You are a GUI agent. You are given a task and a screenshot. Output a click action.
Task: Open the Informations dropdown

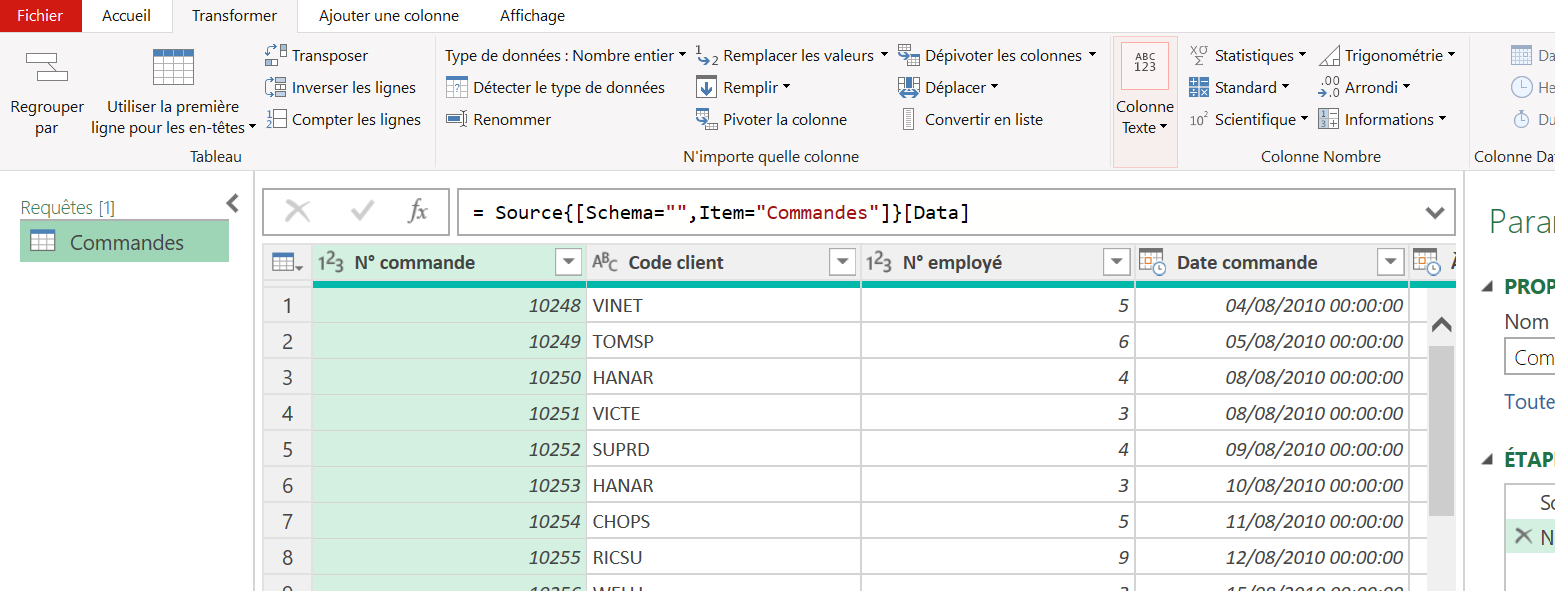[x=1442, y=119]
